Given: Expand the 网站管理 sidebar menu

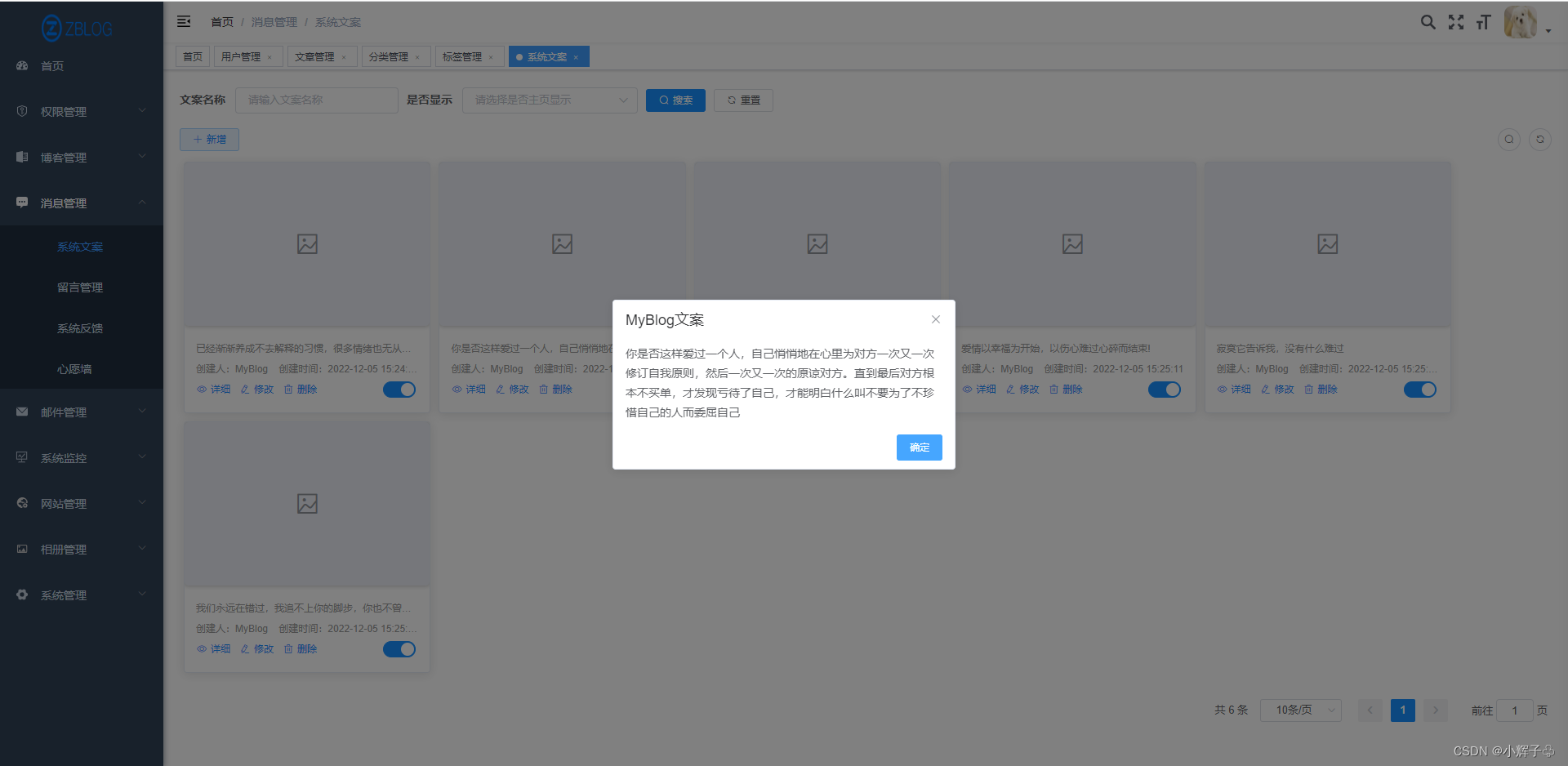Looking at the screenshot, I should (82, 503).
